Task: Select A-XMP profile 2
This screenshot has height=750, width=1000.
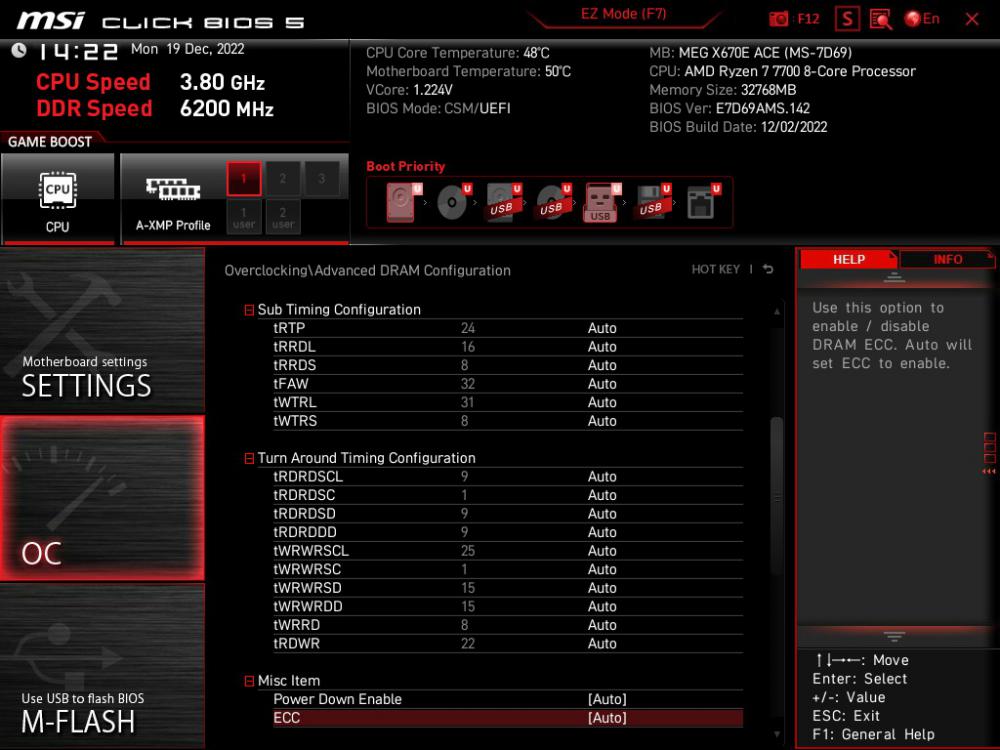Action: 283,179
